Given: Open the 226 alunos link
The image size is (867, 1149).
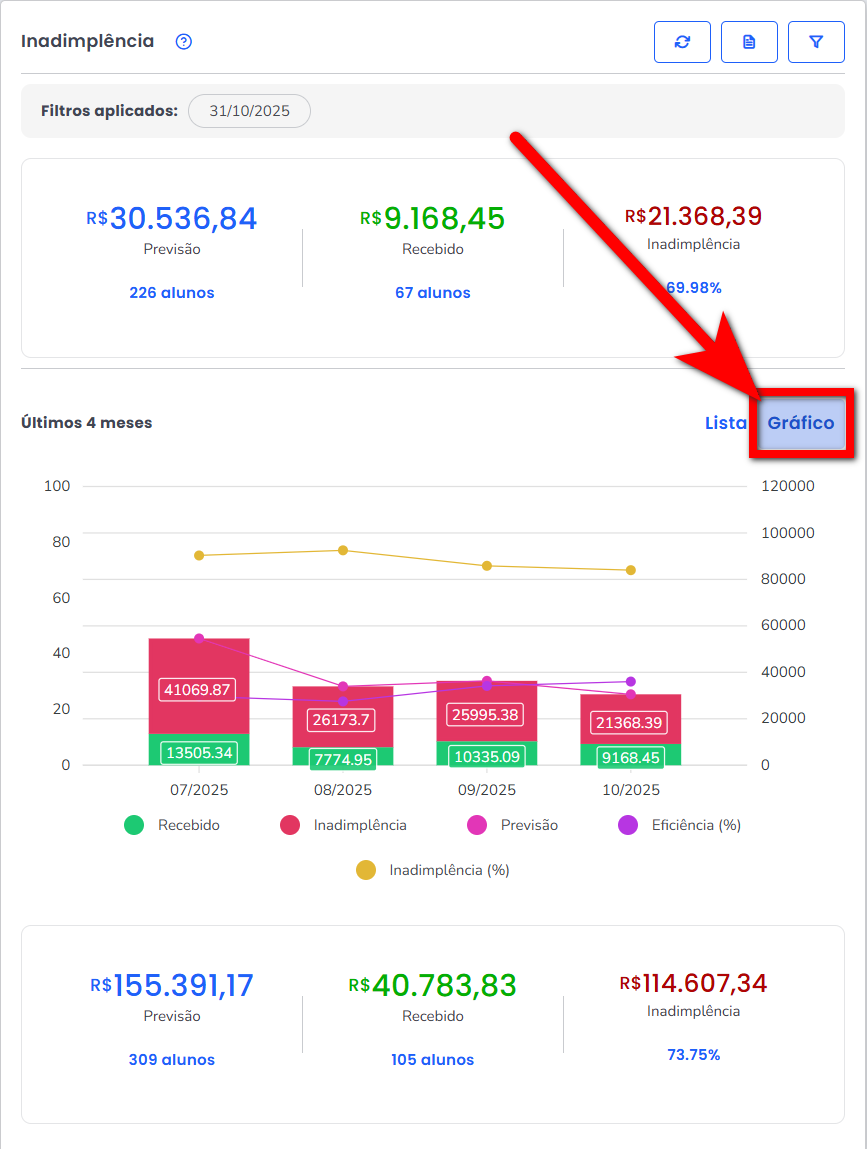Looking at the screenshot, I should 171,293.
